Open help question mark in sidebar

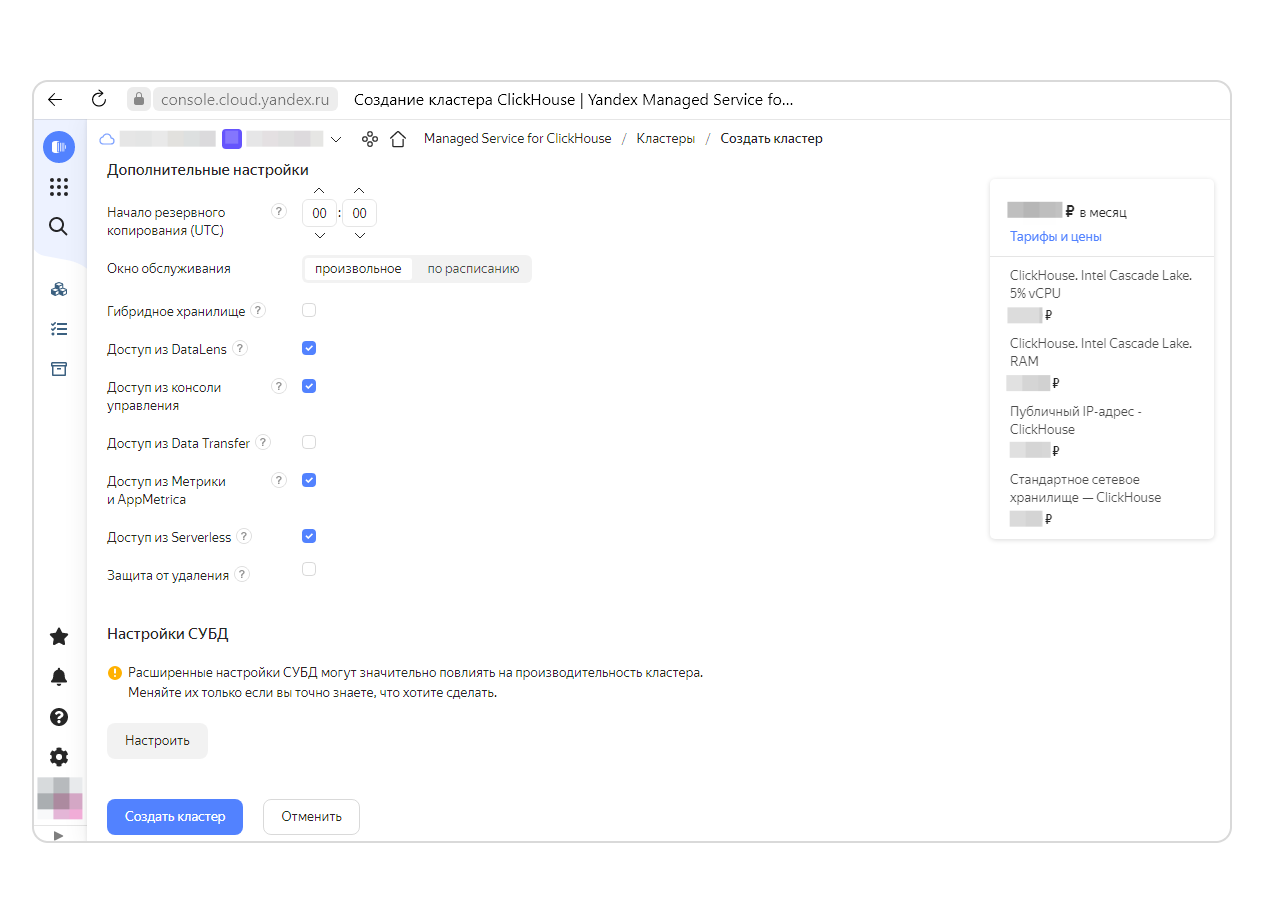point(59,717)
